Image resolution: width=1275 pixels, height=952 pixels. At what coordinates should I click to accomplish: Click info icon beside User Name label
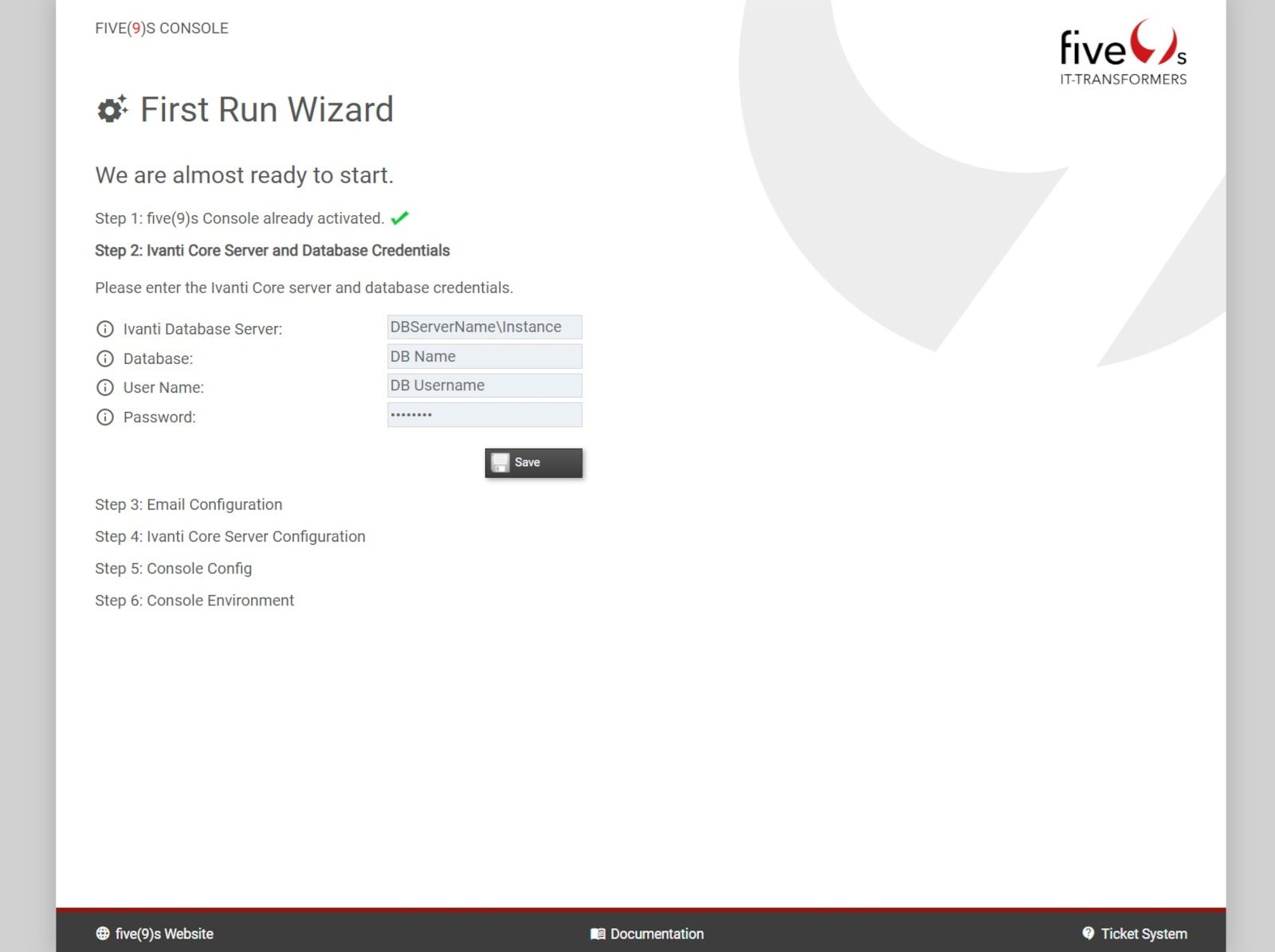click(104, 388)
